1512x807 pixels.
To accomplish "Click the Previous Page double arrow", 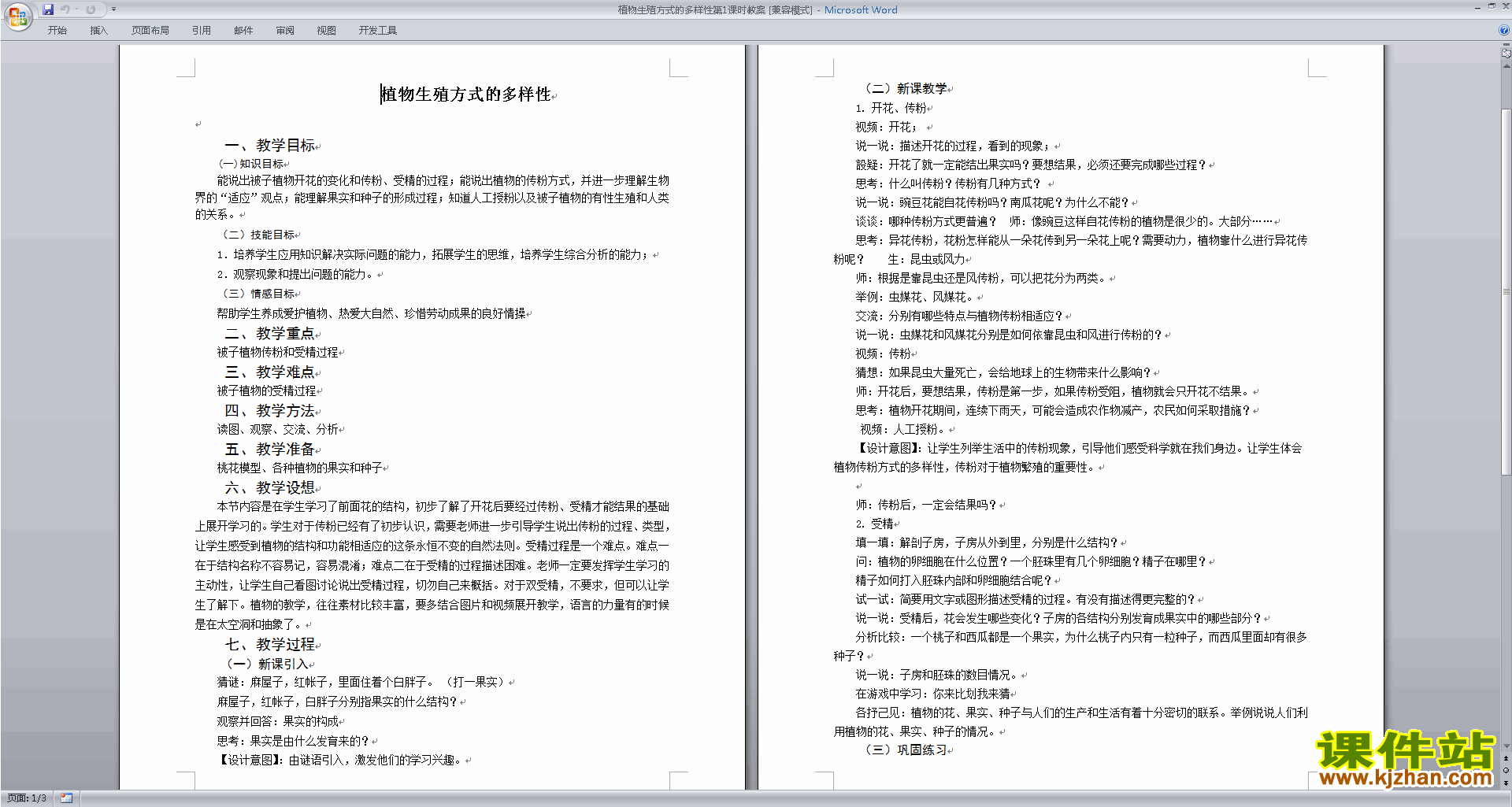I will tap(1506, 759).
